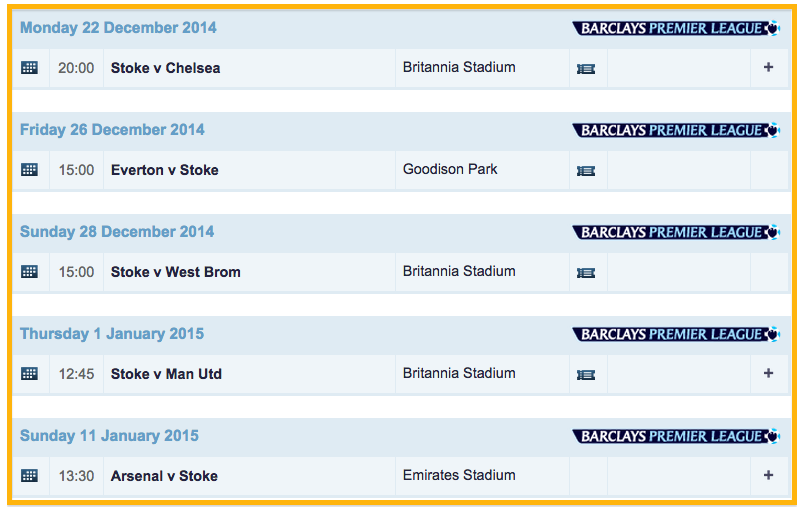Click calendar icon for Arsenal v Stoke
This screenshot has height=512, width=808.
click(x=29, y=476)
